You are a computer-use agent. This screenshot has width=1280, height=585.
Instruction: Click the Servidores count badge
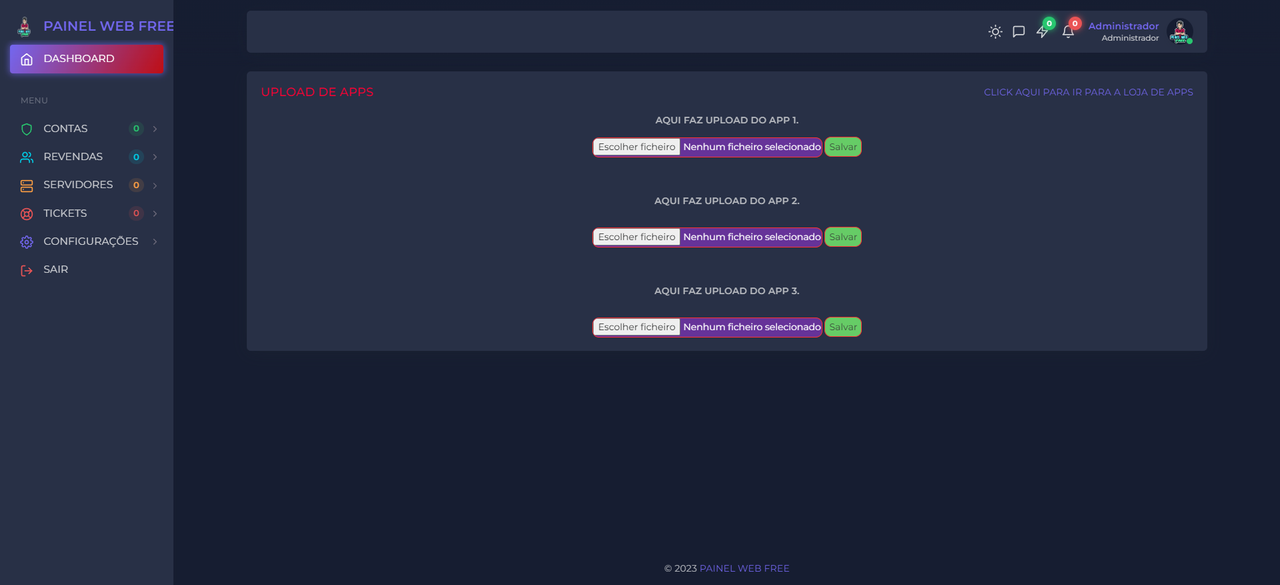pyautogui.click(x=136, y=185)
